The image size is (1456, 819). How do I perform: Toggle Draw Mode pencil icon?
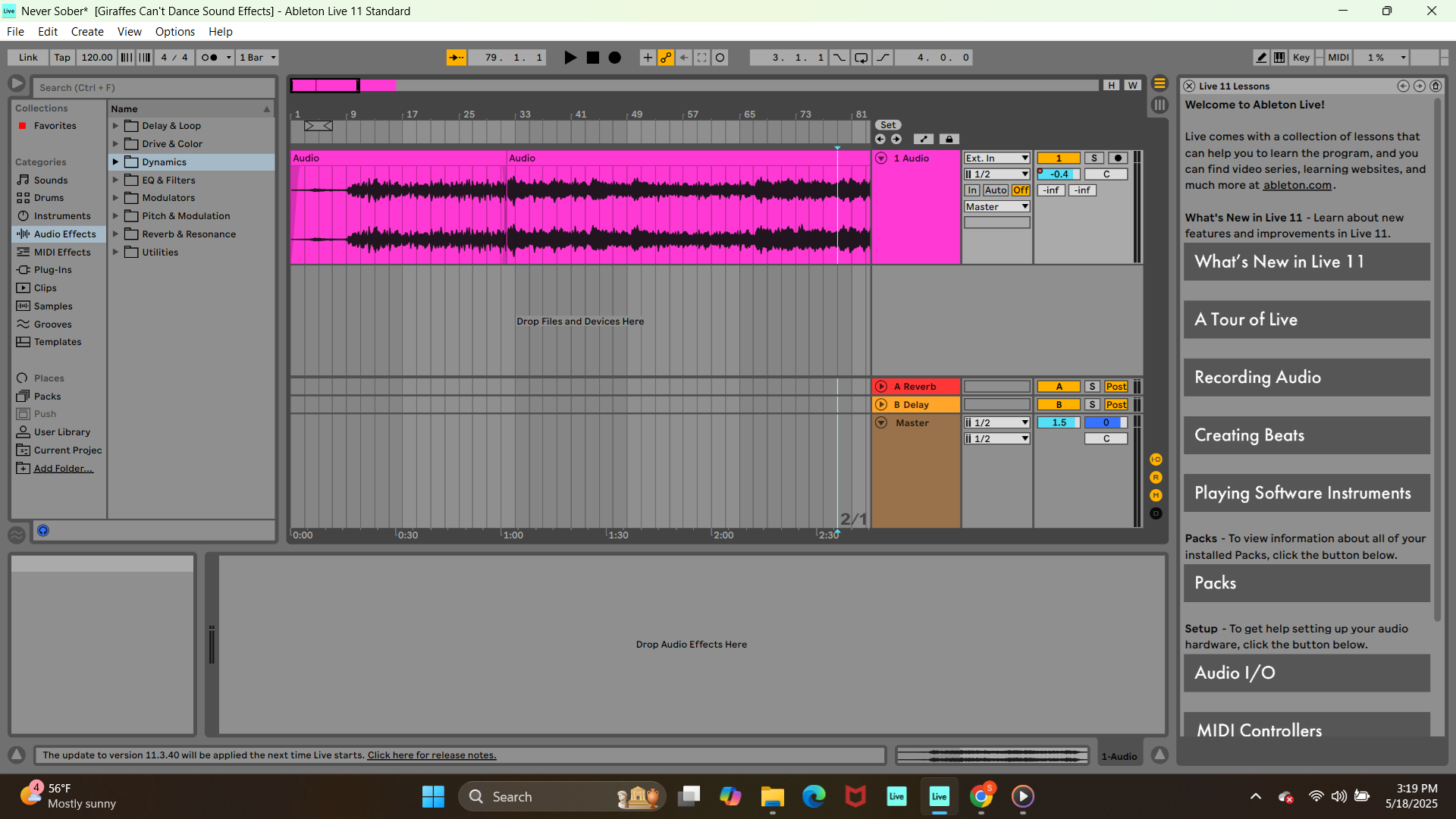pyautogui.click(x=1261, y=58)
